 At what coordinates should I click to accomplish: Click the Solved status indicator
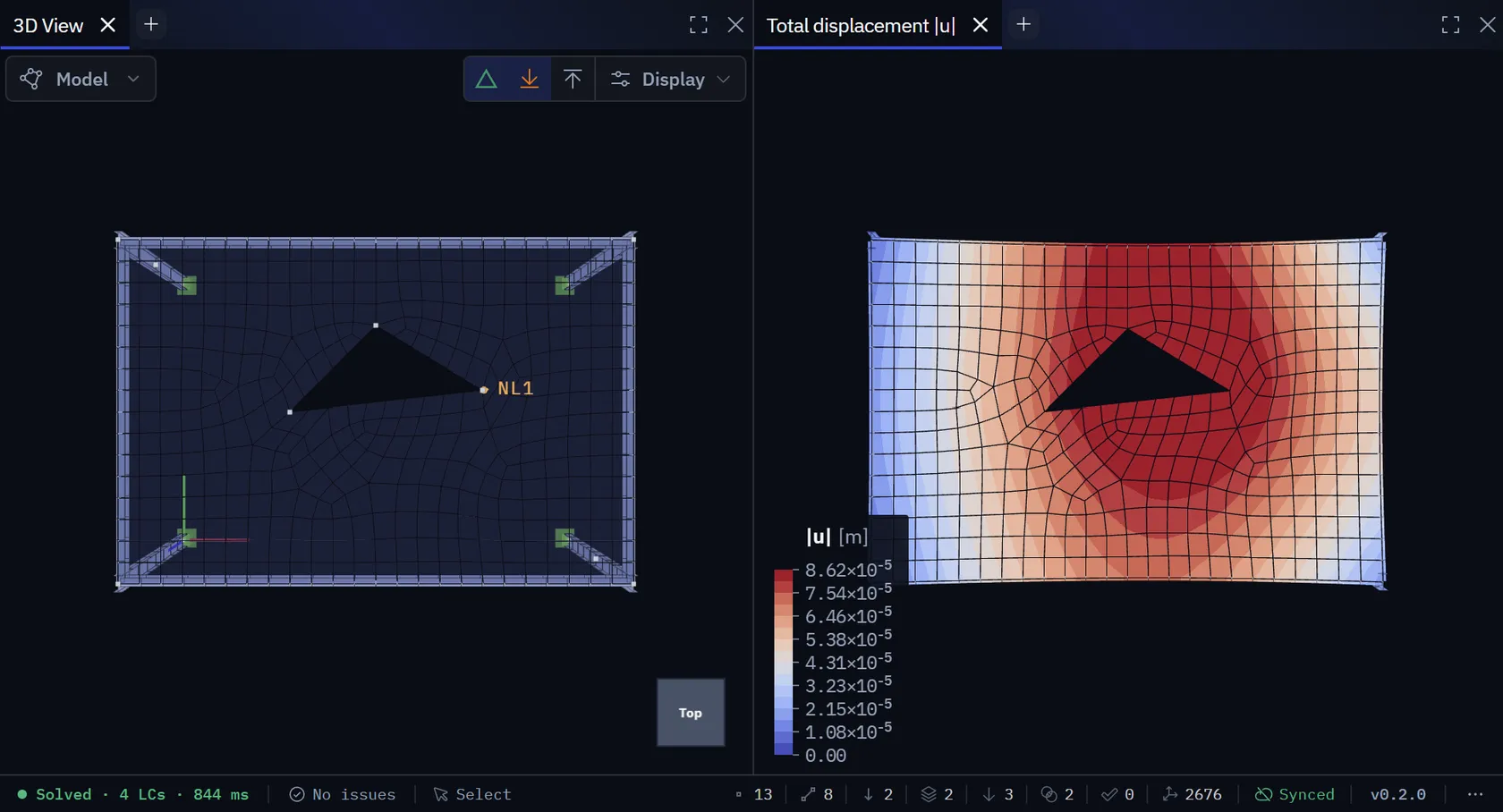(133, 794)
